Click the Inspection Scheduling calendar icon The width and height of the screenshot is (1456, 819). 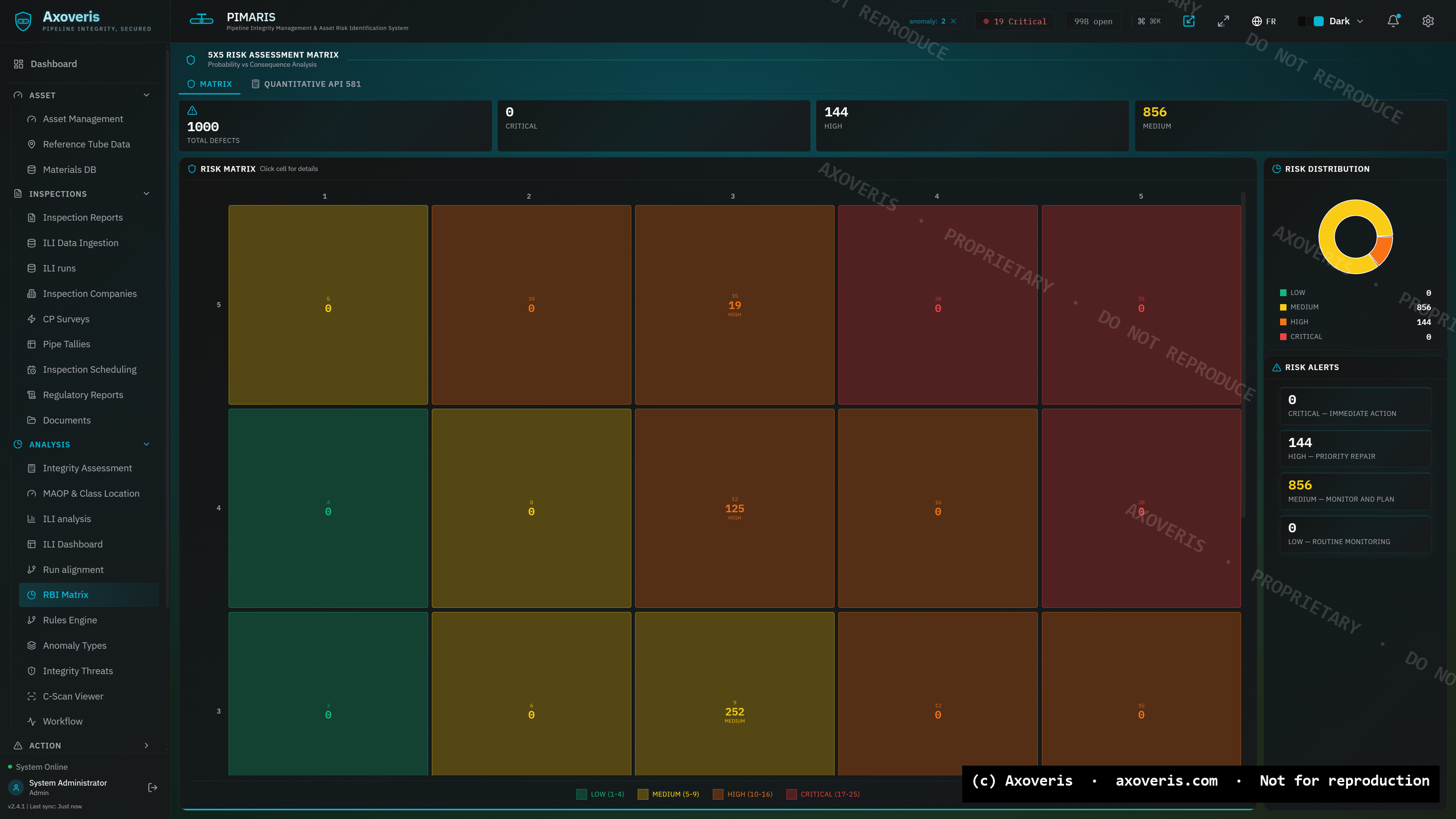point(32,369)
